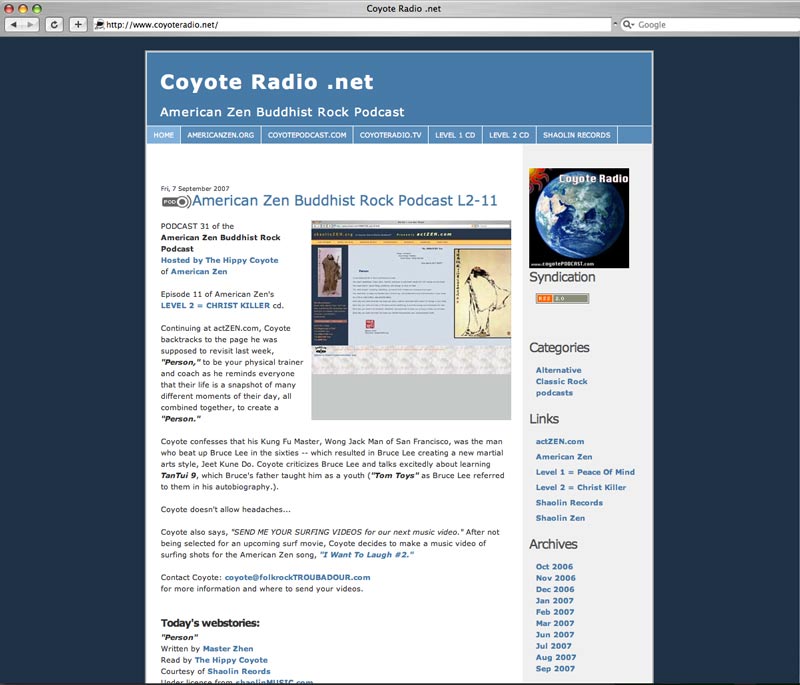Click the Coyote Radio globe logo image
Image resolution: width=800 pixels, height=685 pixels.
pos(579,218)
